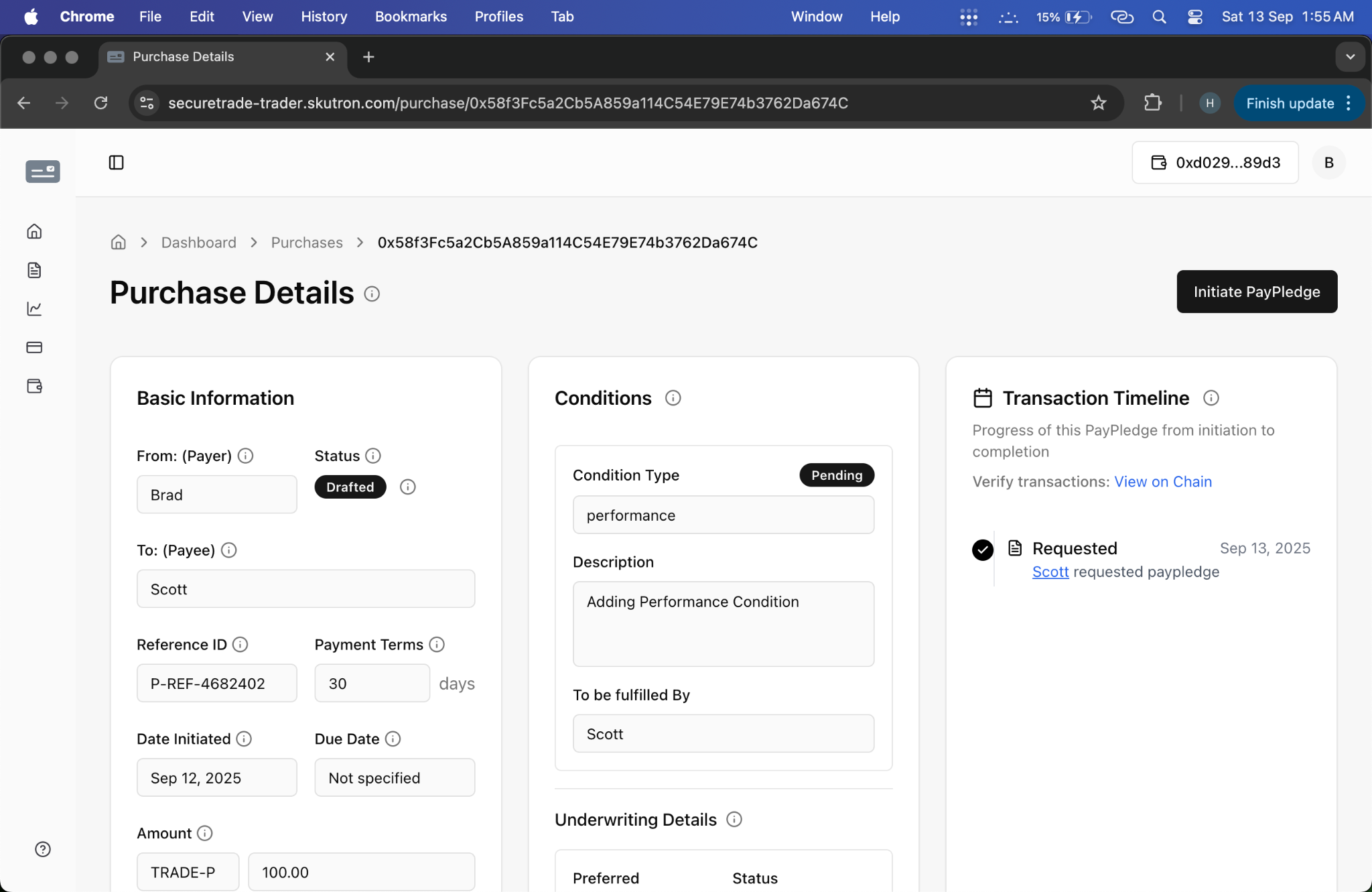Open the analytics chart icon in sidebar

pos(34,308)
